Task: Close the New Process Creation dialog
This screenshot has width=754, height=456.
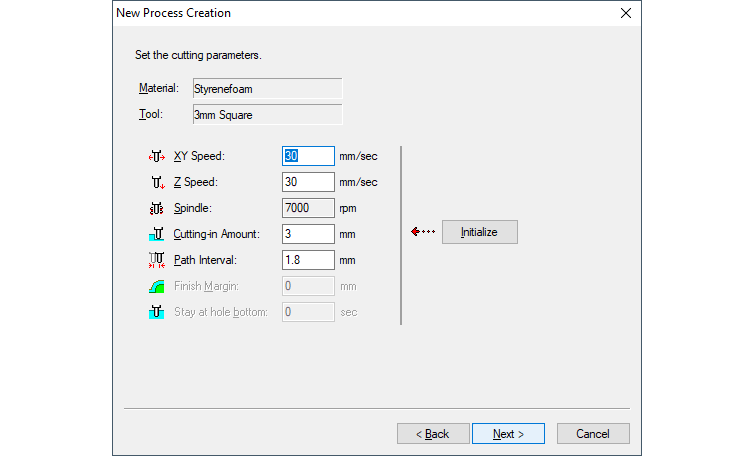Action: point(626,13)
